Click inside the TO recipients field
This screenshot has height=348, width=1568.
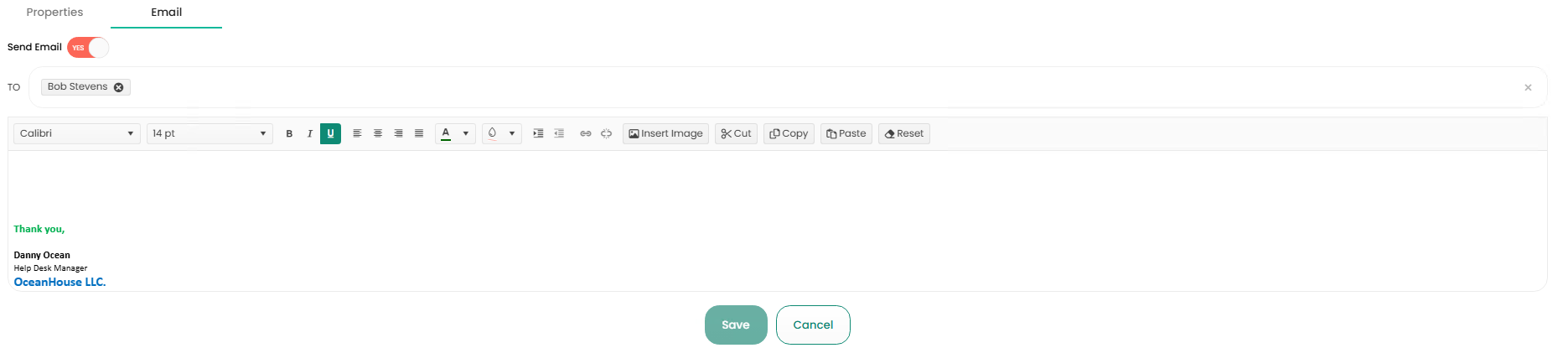pyautogui.click(x=754, y=87)
